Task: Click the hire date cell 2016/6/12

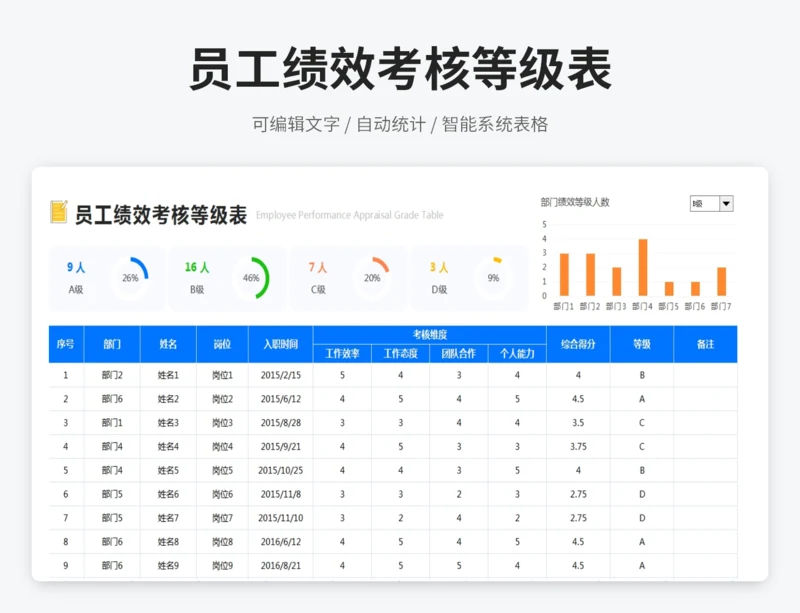Action: (x=281, y=542)
